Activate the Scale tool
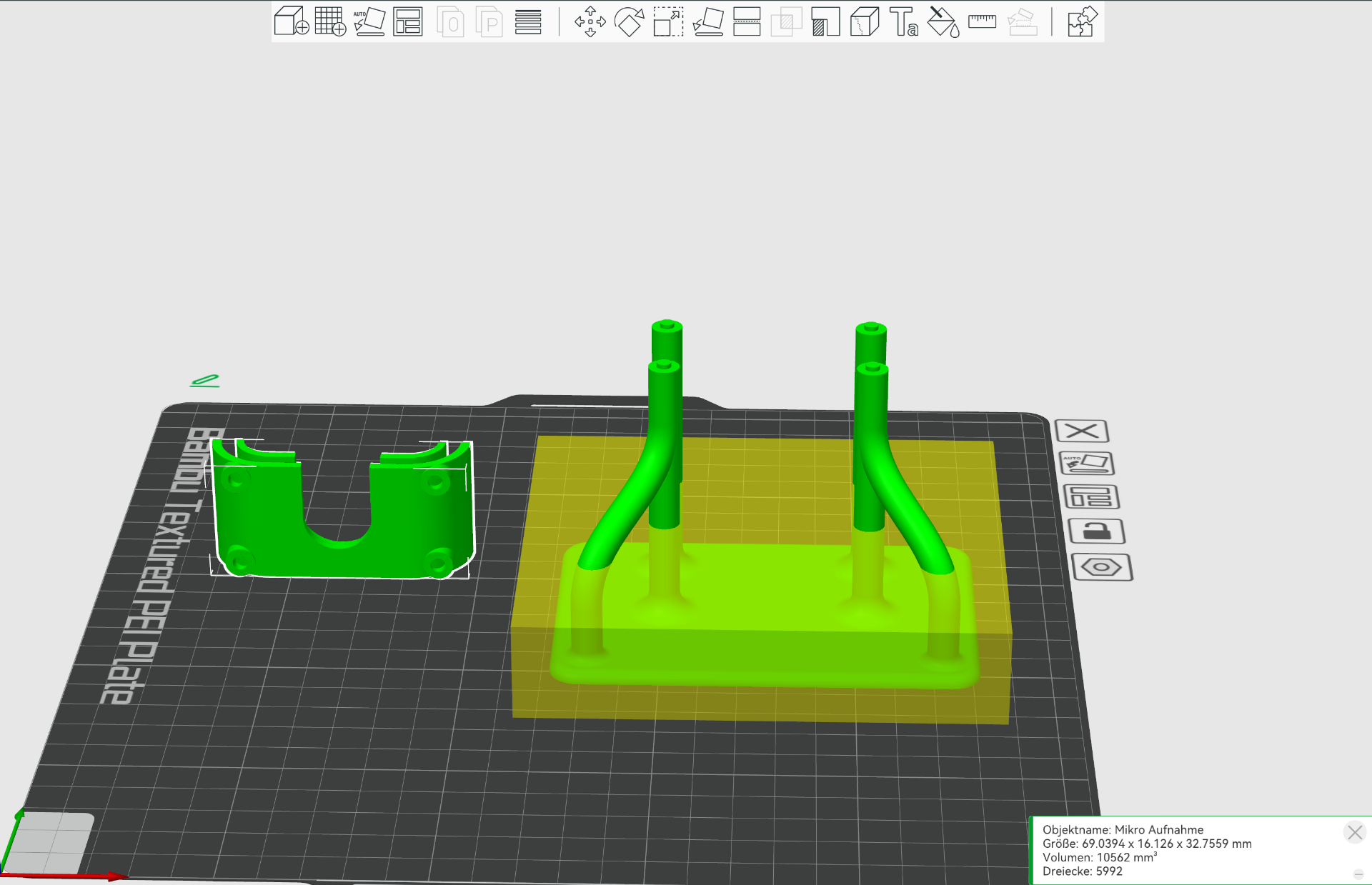Image resolution: width=1372 pixels, height=885 pixels. 669,21
